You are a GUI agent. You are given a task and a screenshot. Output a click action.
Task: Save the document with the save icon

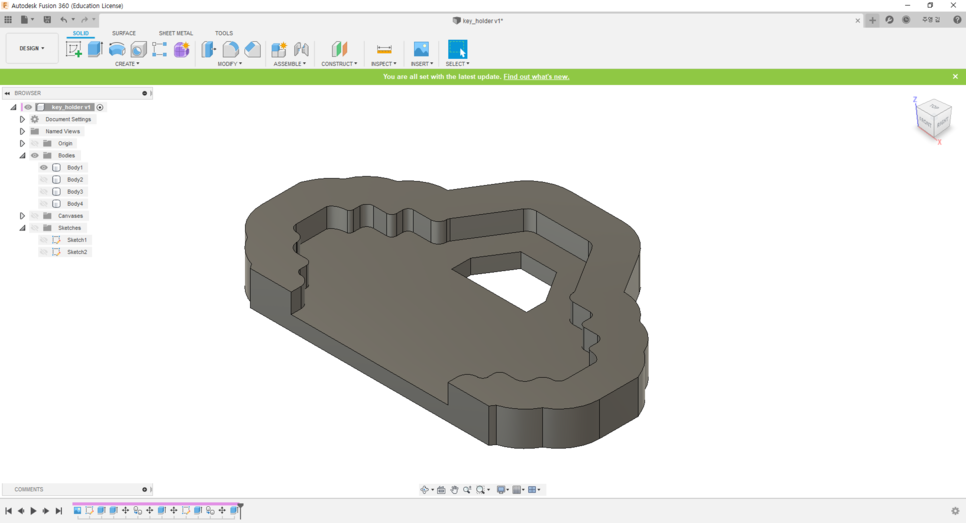pos(47,20)
